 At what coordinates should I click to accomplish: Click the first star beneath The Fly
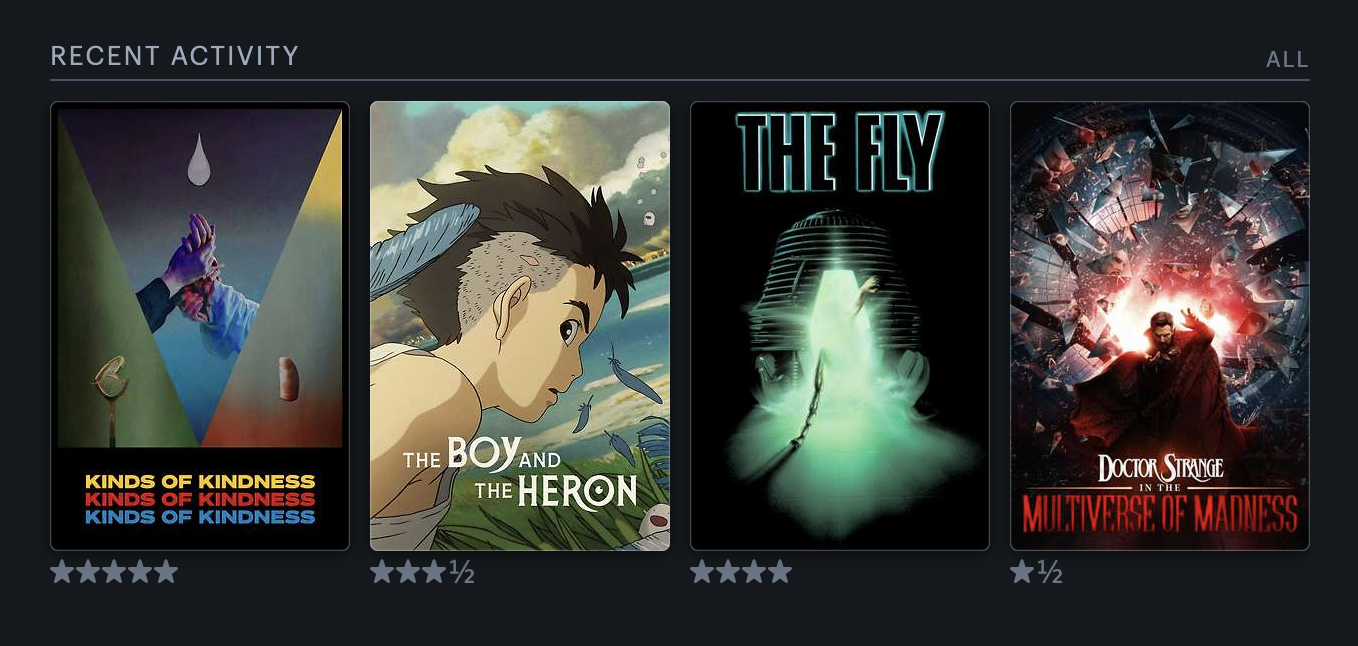coord(702,572)
